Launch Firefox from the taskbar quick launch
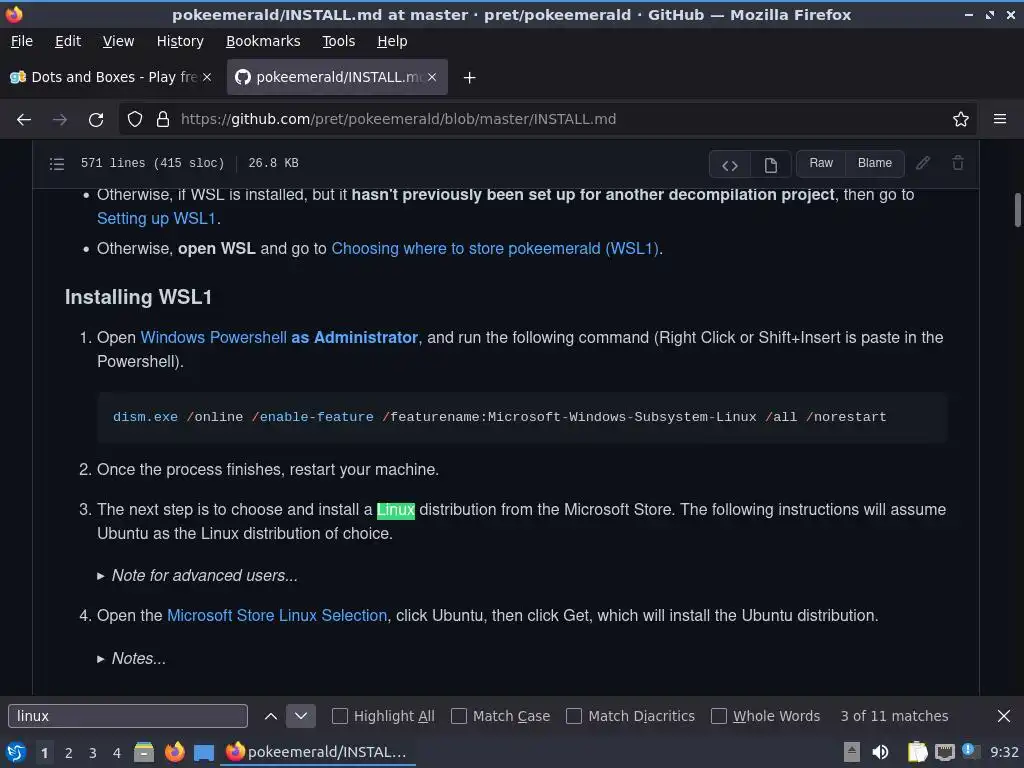 [x=174, y=752]
